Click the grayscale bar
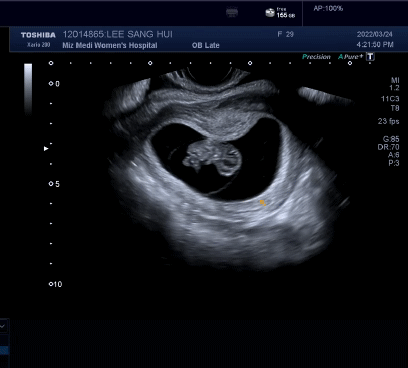Viewport: 408px width, 368px height. point(28,88)
